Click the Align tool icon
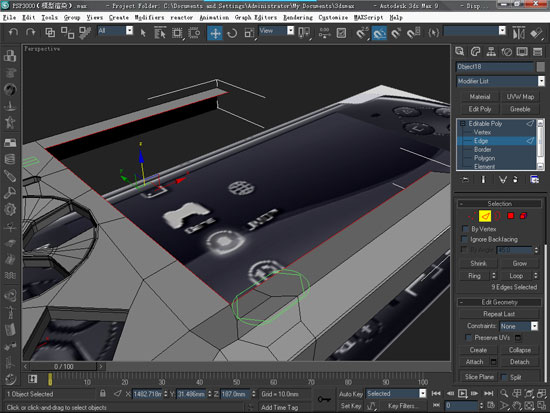Image resolution: width=550 pixels, height=413 pixels. point(536,33)
